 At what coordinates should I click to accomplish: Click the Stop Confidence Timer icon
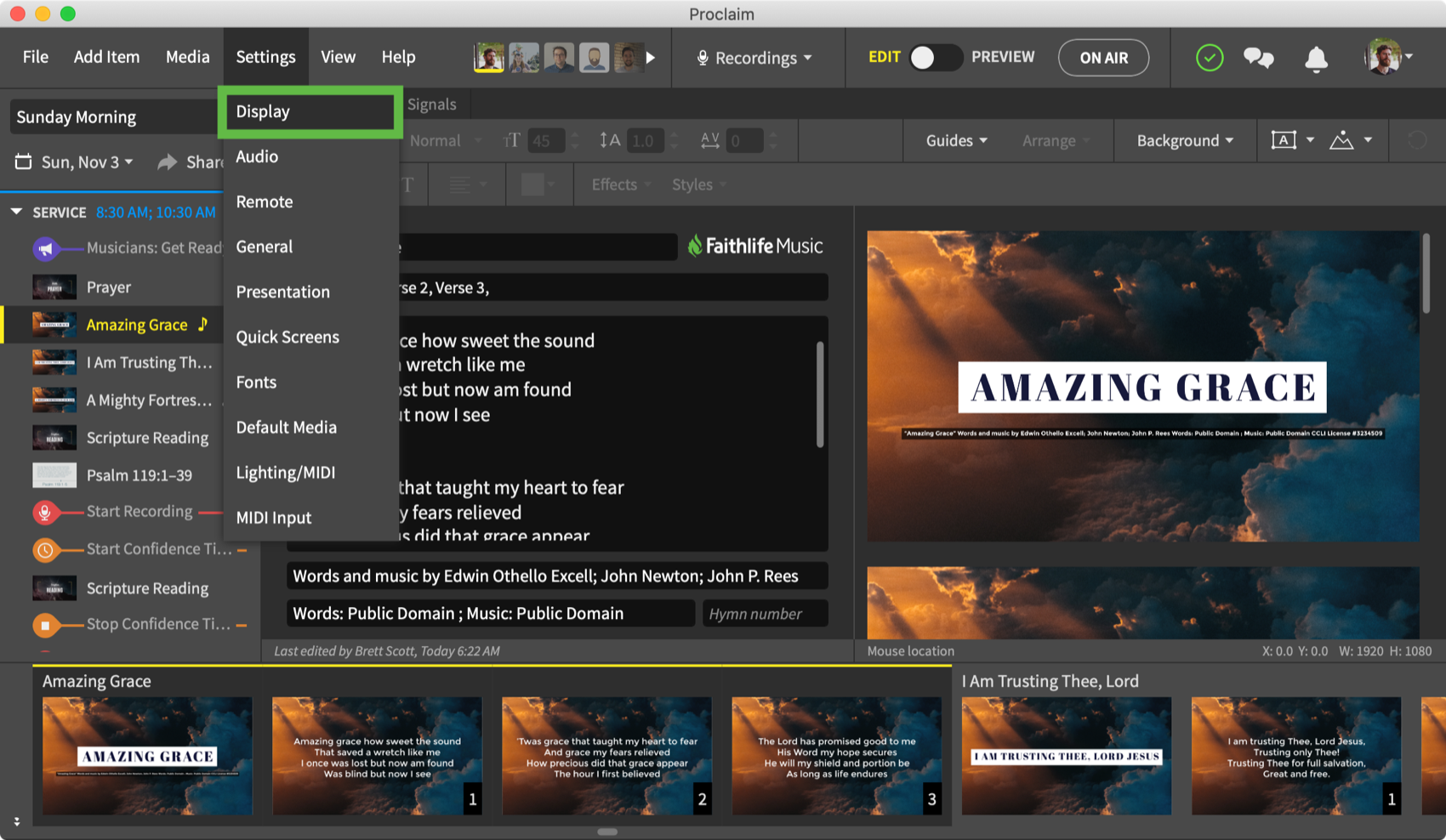(x=45, y=625)
